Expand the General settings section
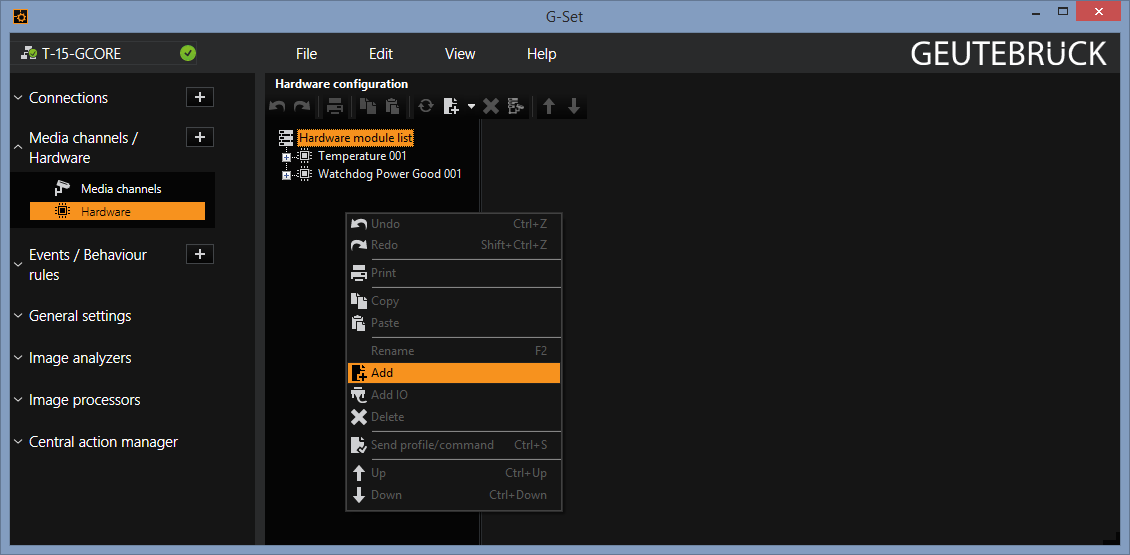Image resolution: width=1130 pixels, height=555 pixels. click(18, 316)
